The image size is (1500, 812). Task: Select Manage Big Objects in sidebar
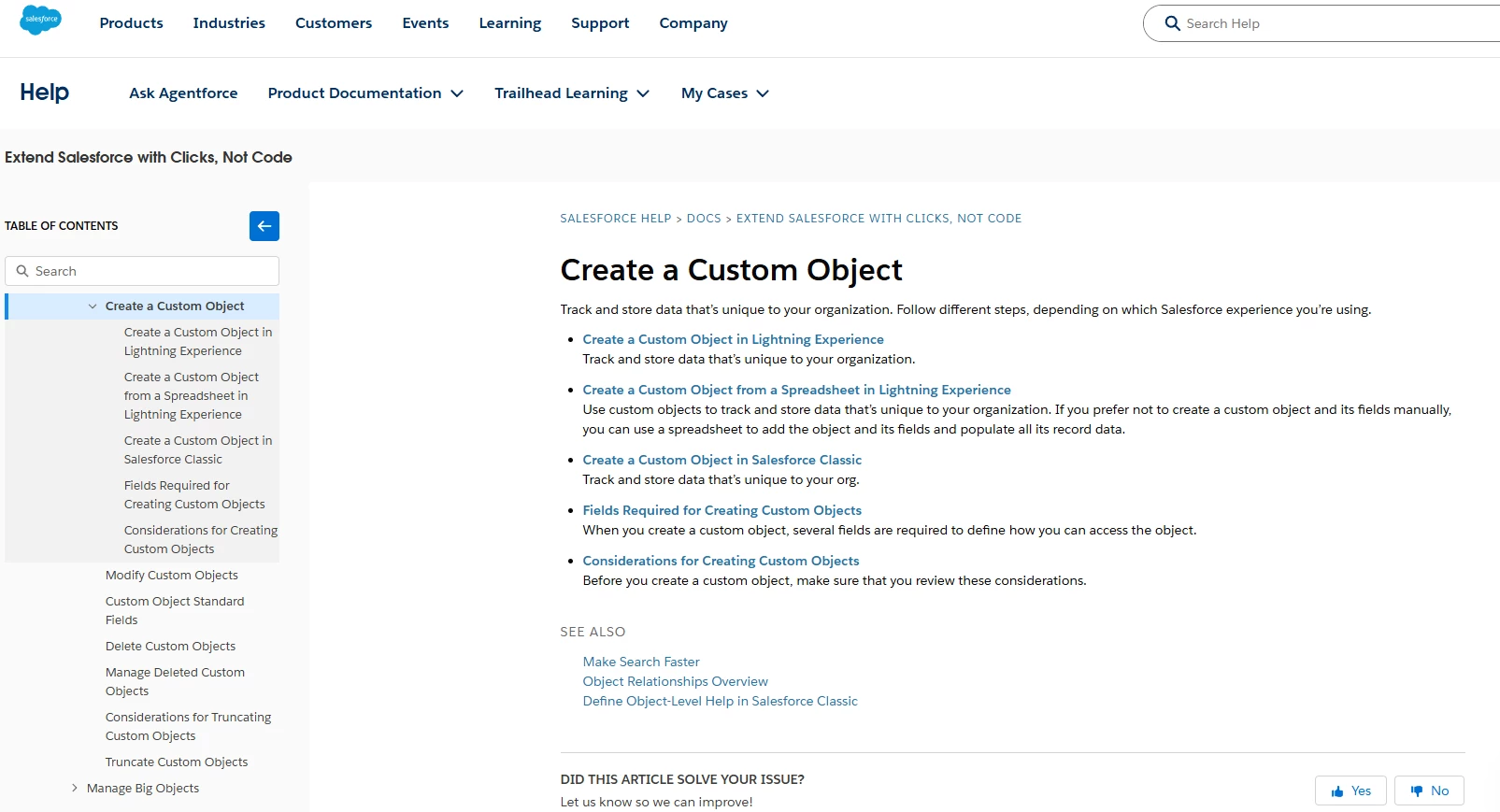pos(143,789)
